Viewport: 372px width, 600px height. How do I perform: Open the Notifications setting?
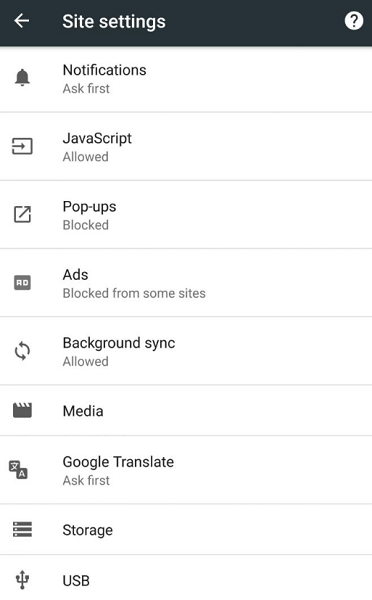click(186, 80)
